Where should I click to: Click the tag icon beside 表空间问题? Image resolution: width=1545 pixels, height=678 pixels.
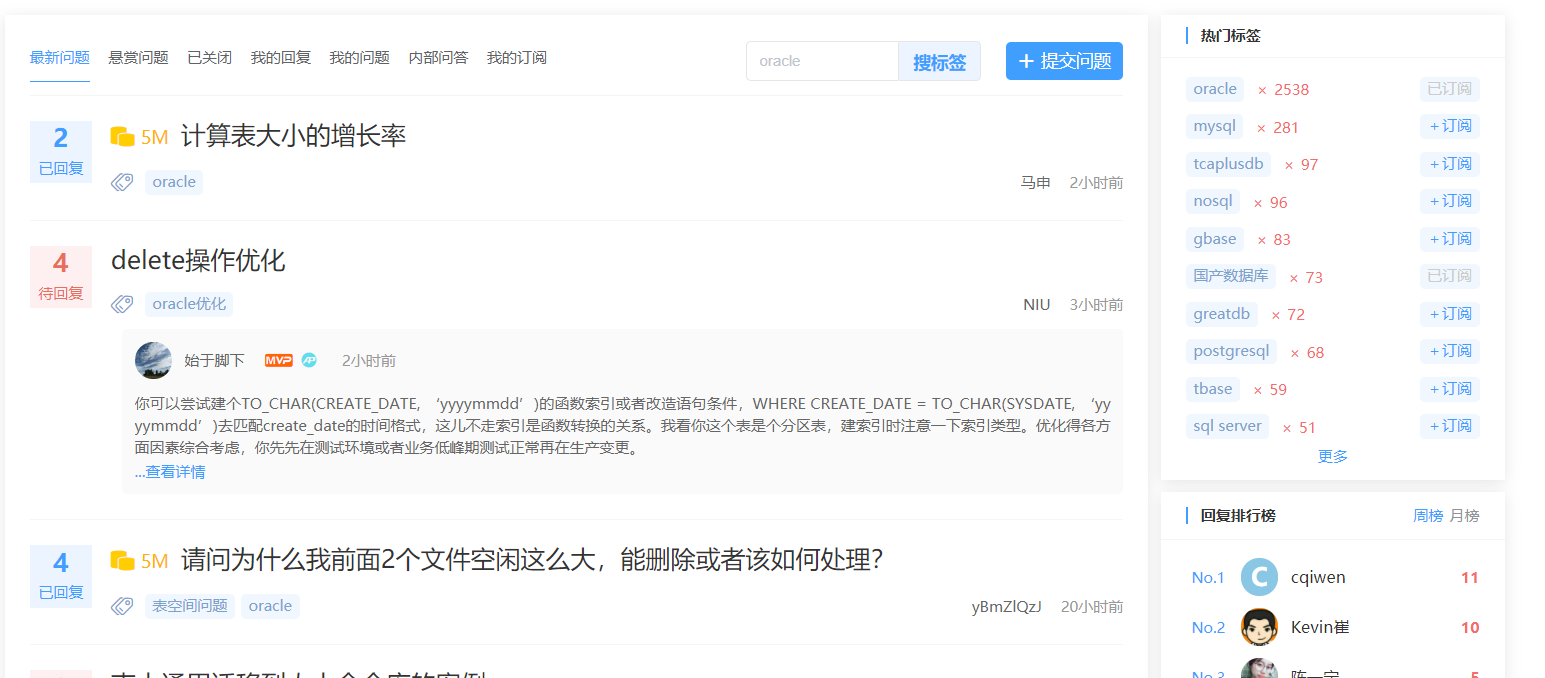tap(122, 606)
